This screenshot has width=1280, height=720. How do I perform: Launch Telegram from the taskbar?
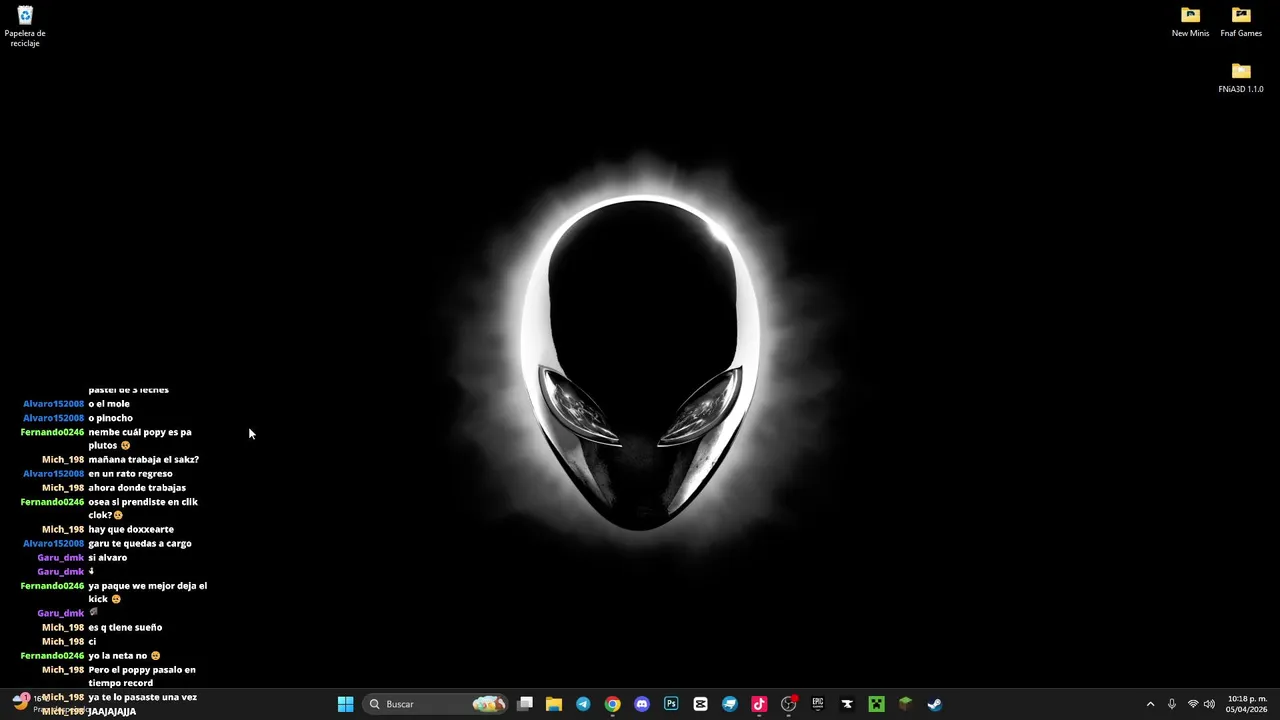point(583,704)
